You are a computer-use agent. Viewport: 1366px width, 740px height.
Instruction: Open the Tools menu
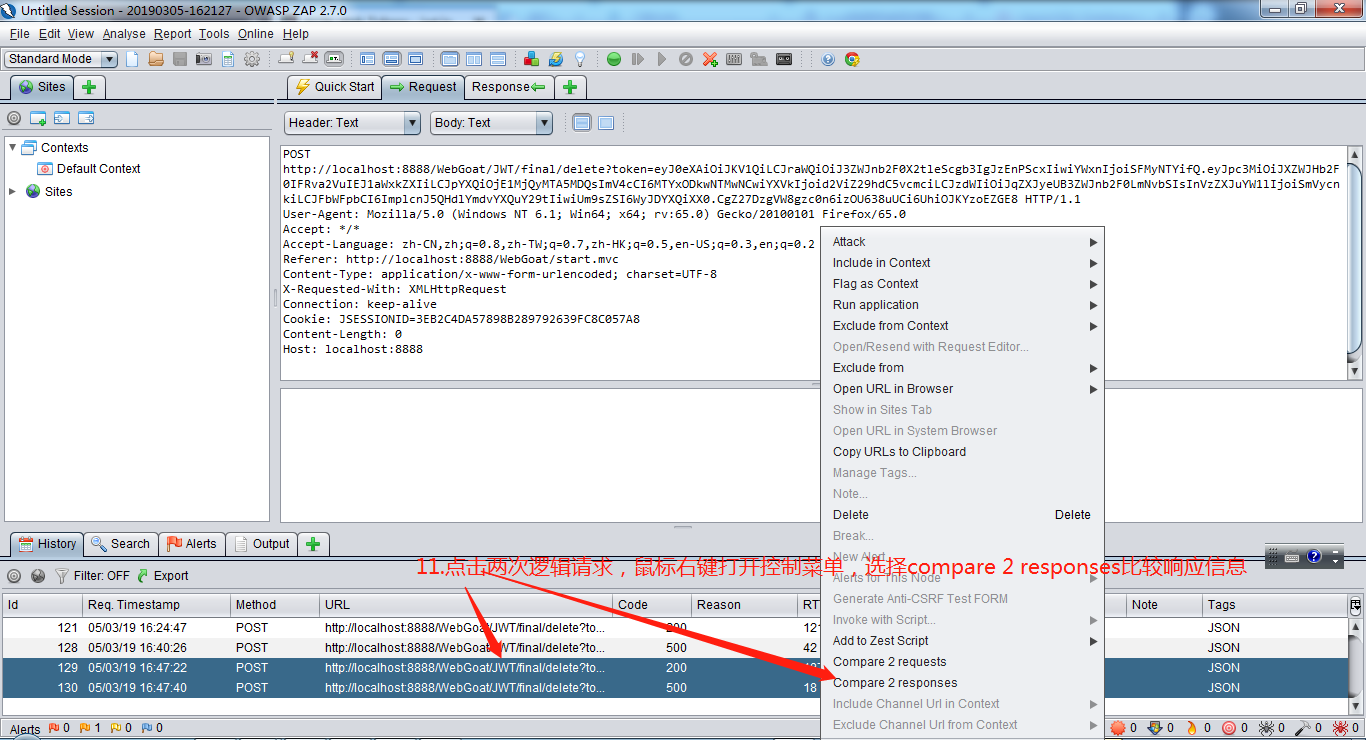click(214, 34)
